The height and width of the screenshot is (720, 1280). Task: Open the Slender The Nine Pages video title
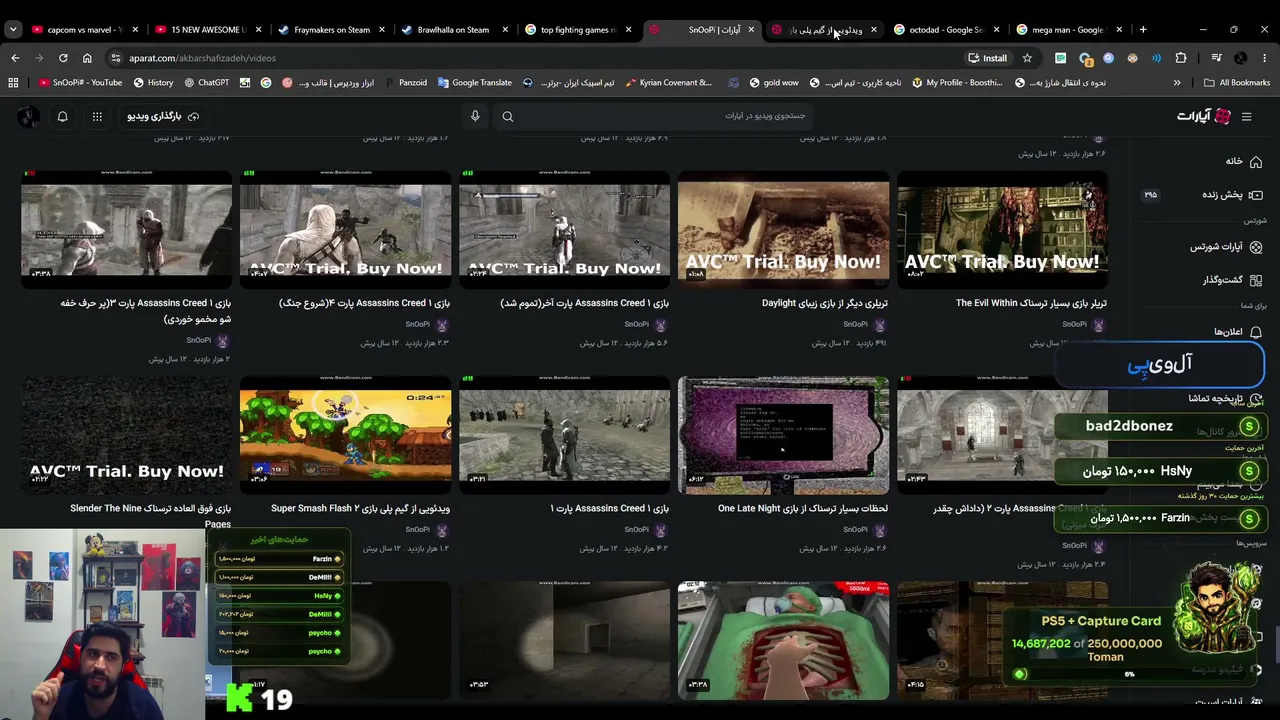[150, 516]
